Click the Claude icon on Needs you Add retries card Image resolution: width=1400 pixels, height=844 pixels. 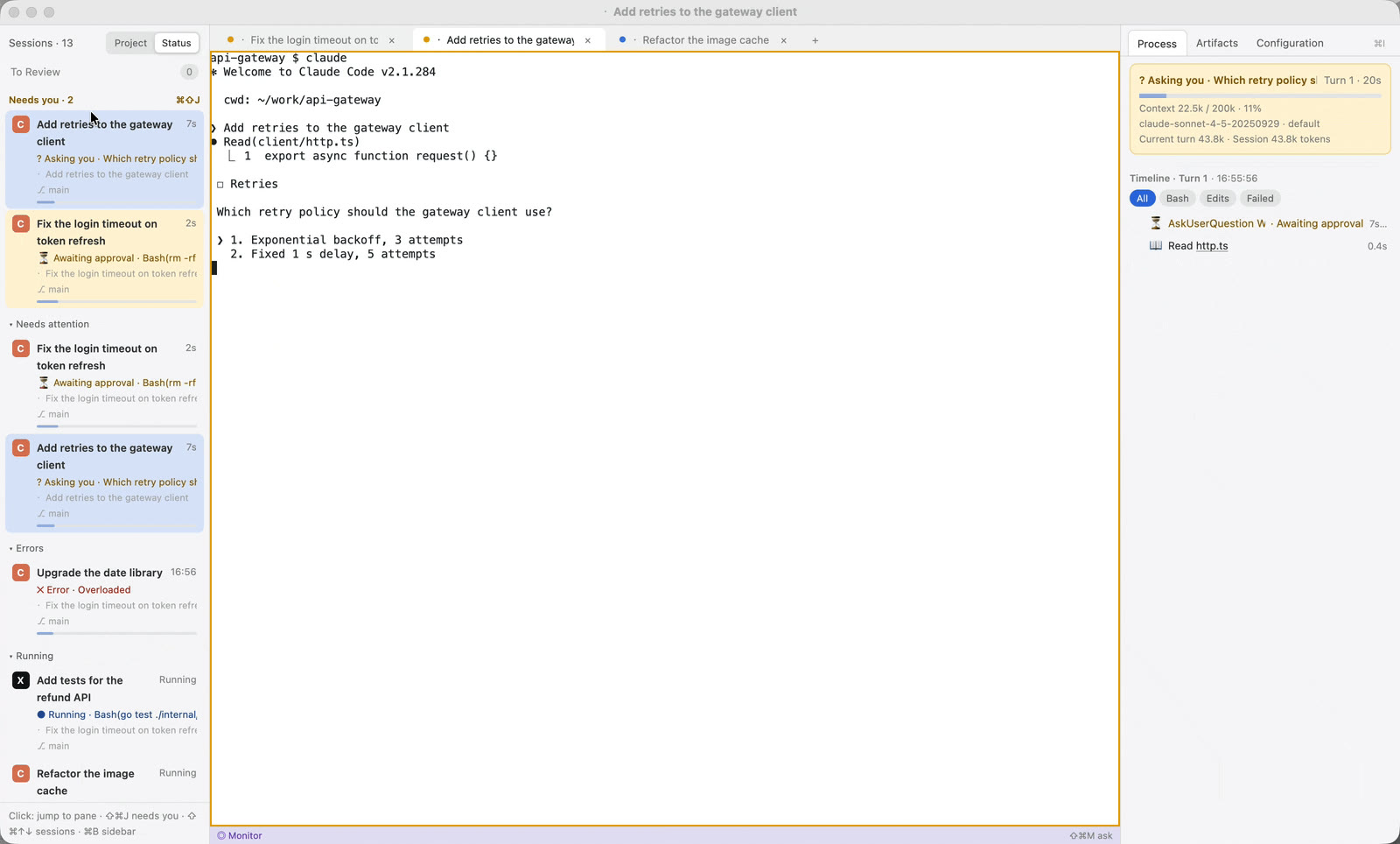point(21,124)
